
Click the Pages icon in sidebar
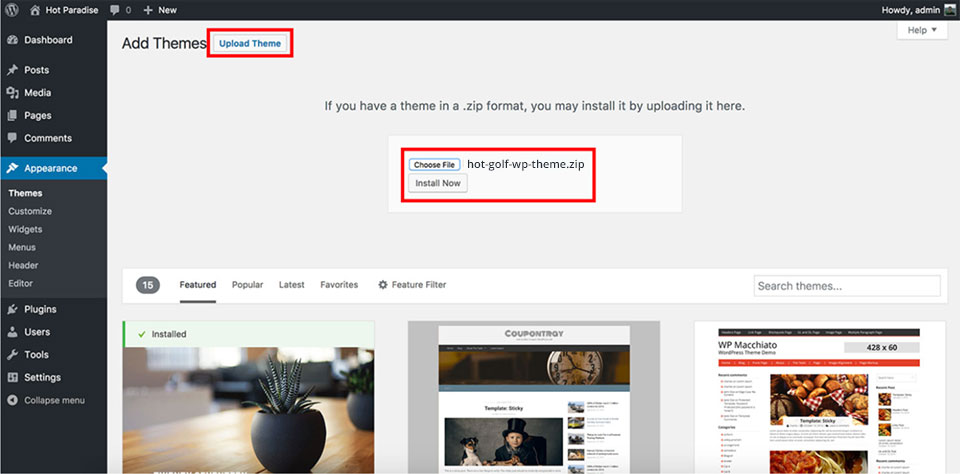[x=12, y=115]
